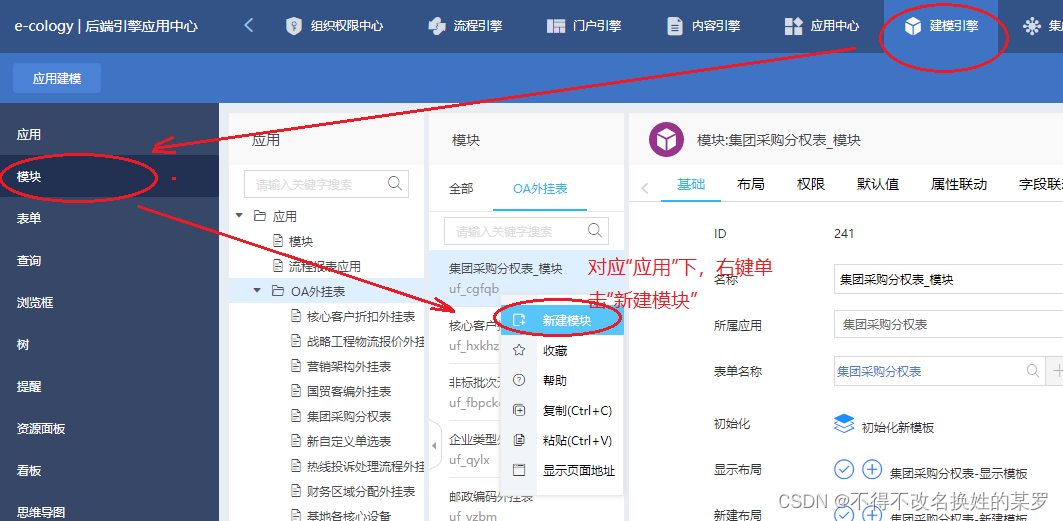Click the back chevron in top navigation

(249, 26)
